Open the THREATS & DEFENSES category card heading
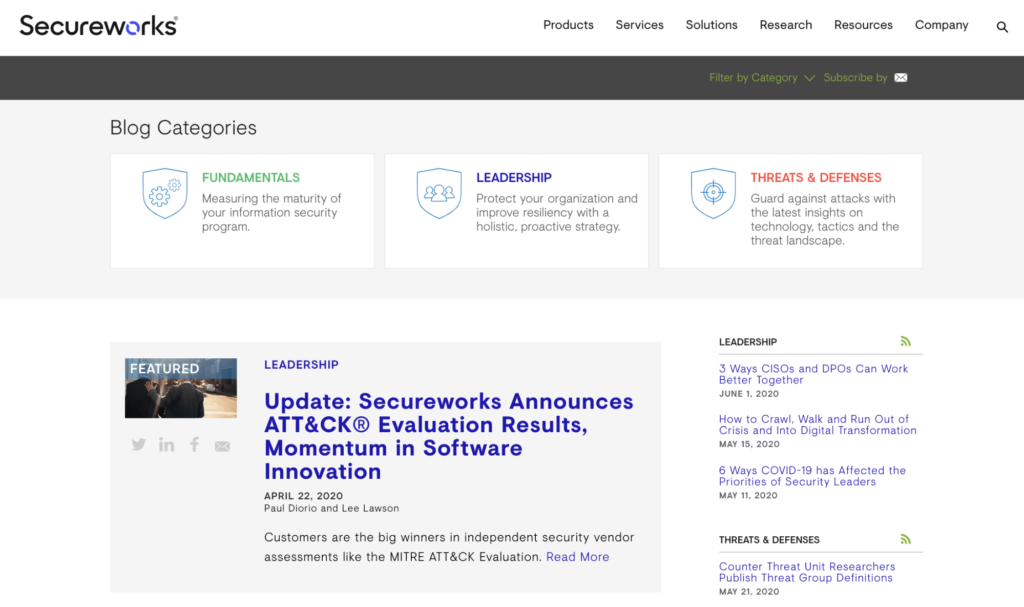Screen dimensions: 1024x607 (x=816, y=178)
